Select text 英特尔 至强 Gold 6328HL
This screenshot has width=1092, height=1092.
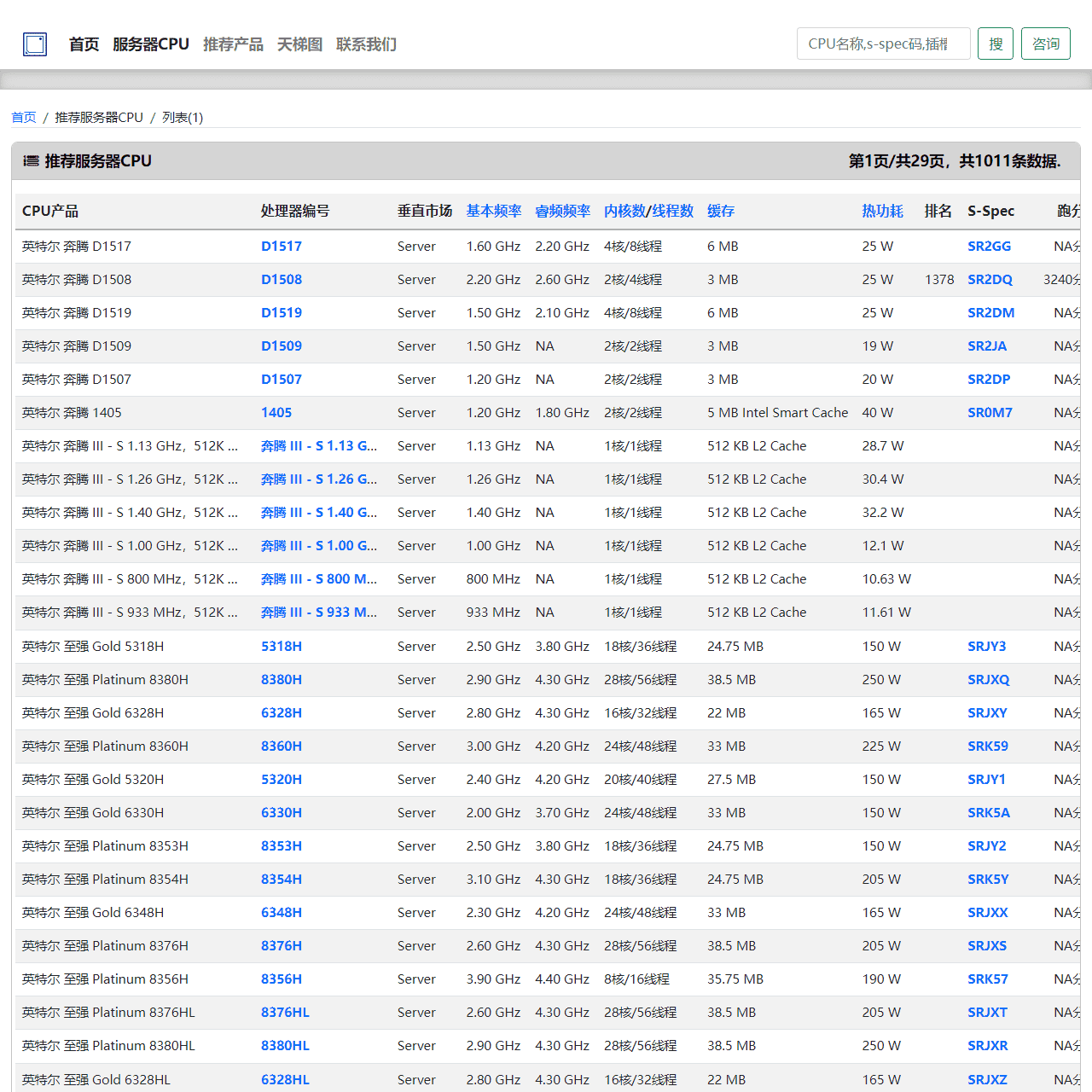96,1079
